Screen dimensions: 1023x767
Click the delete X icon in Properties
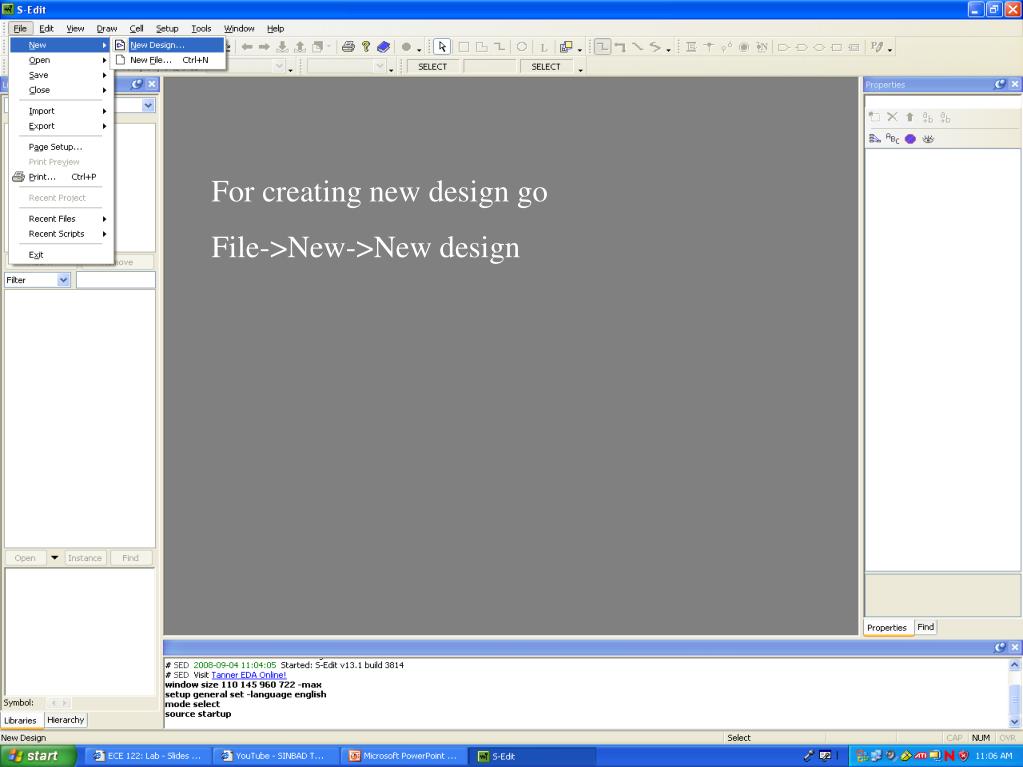pos(892,117)
